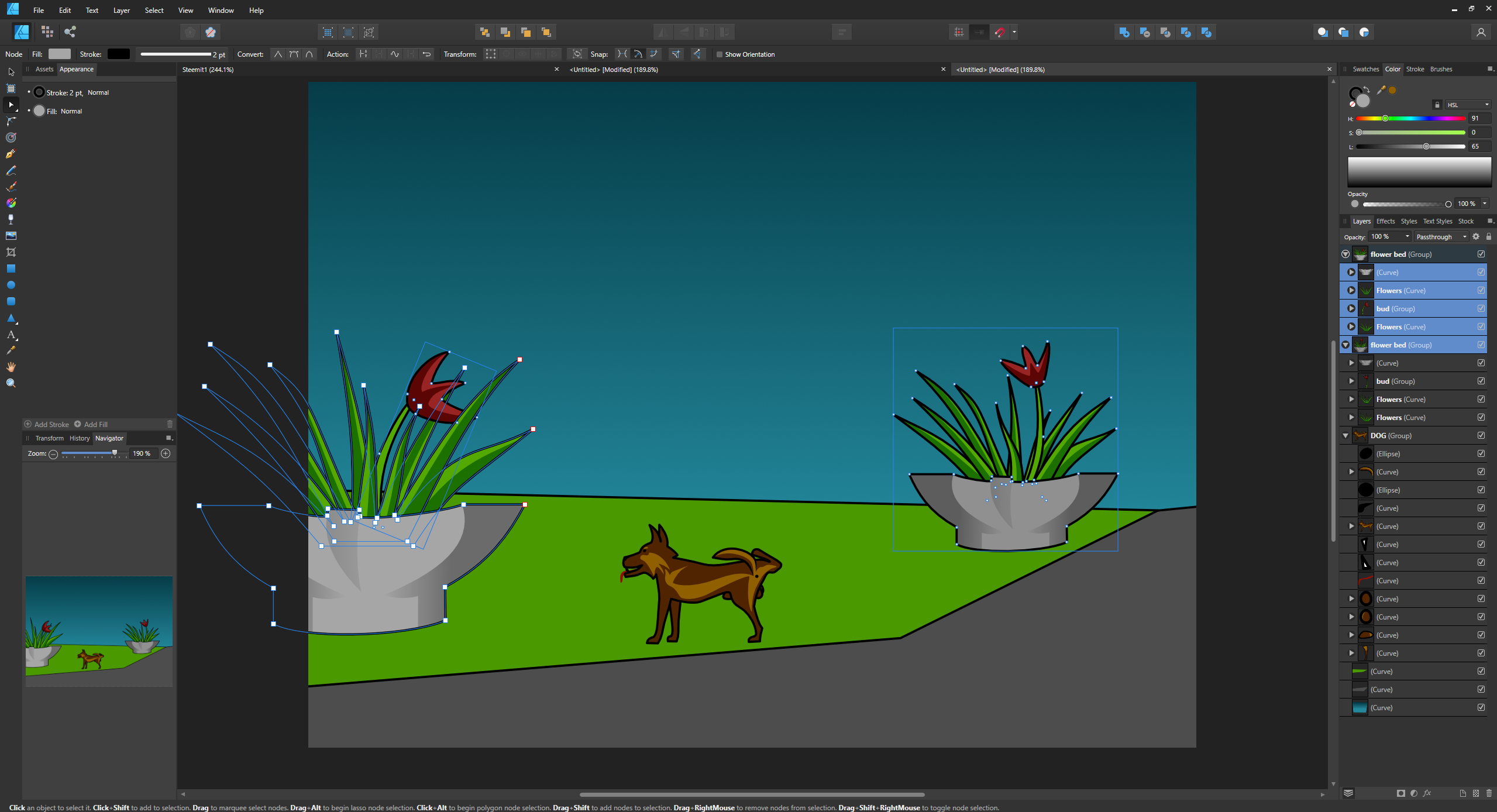
Task: Click the black Stroke color swatch
Action: (x=118, y=54)
